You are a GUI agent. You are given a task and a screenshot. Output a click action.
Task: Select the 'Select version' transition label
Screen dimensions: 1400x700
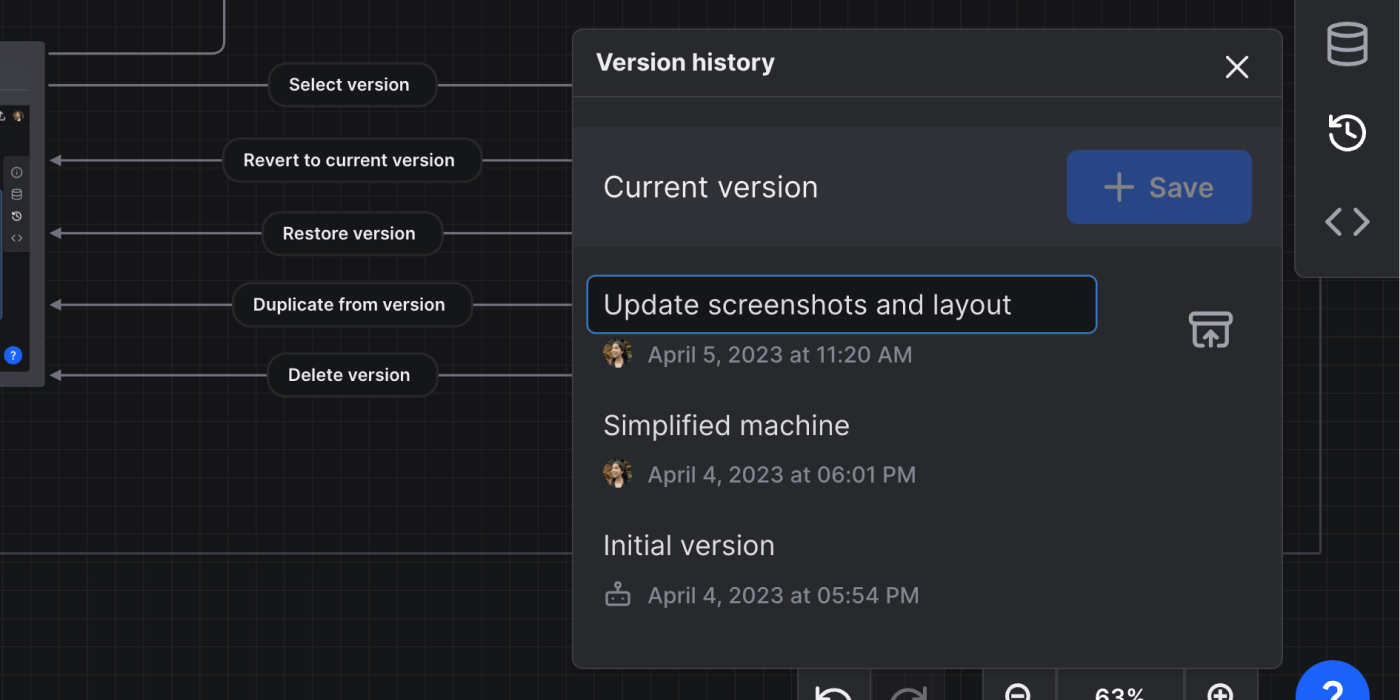[349, 85]
